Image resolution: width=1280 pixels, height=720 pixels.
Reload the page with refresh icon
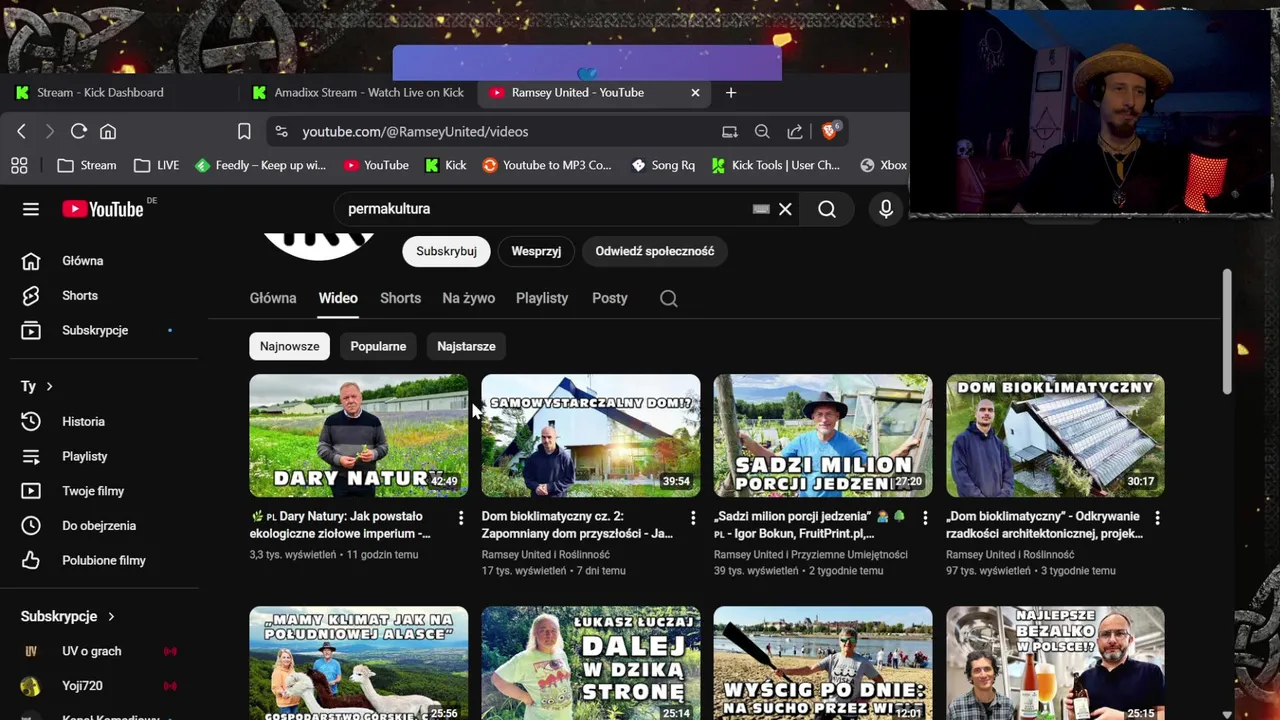(79, 131)
